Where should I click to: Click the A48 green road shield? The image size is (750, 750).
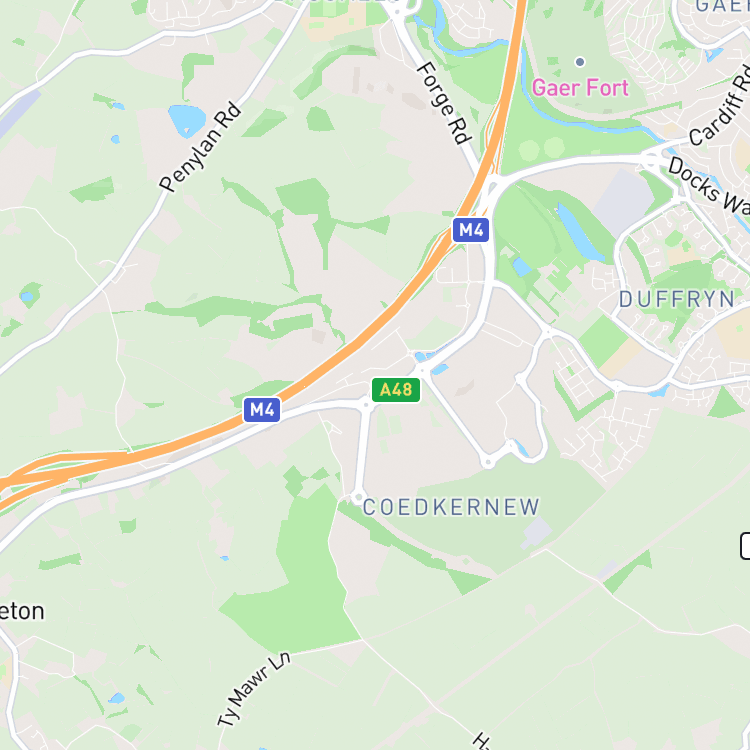(396, 390)
